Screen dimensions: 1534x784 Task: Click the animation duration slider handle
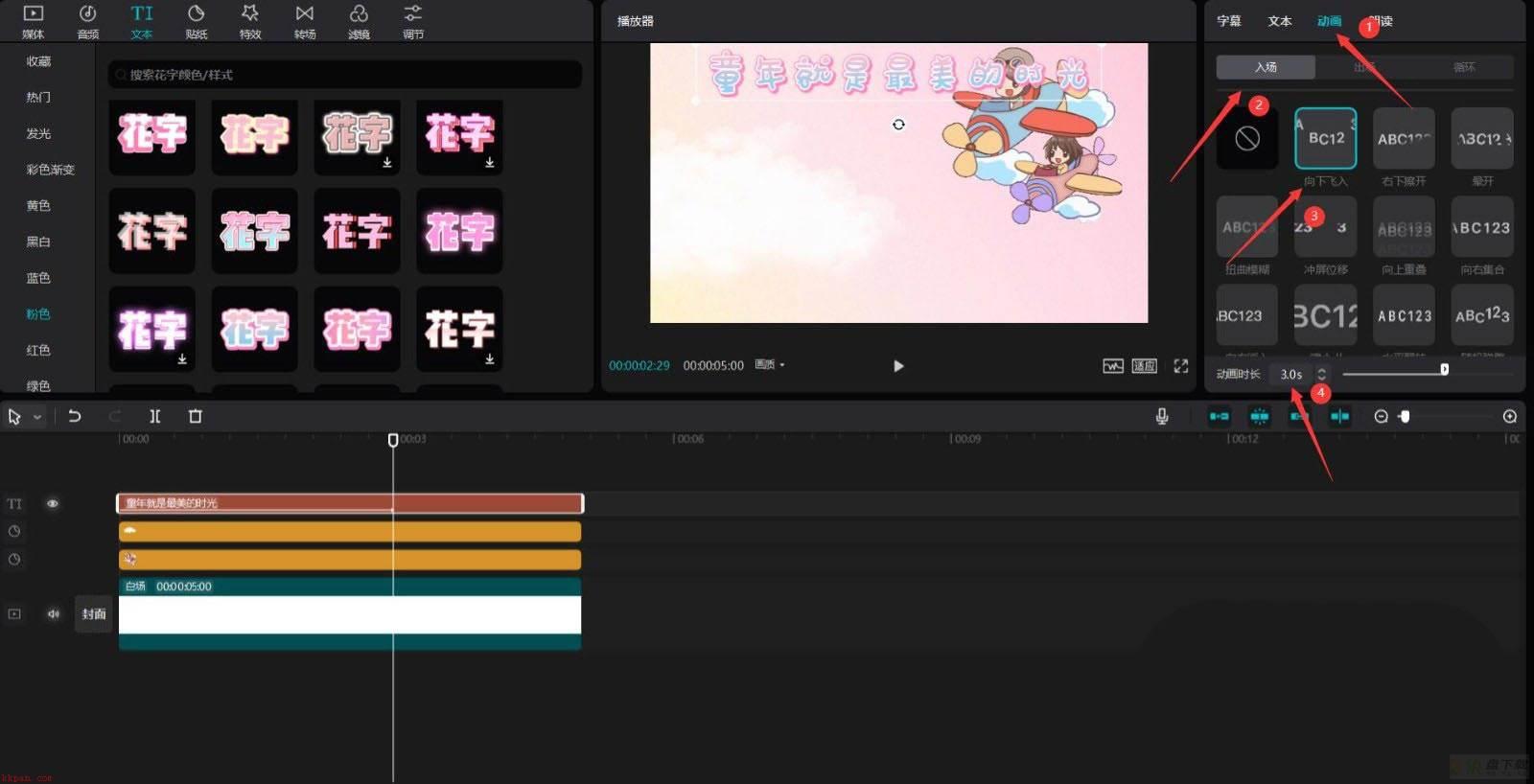(x=1444, y=370)
